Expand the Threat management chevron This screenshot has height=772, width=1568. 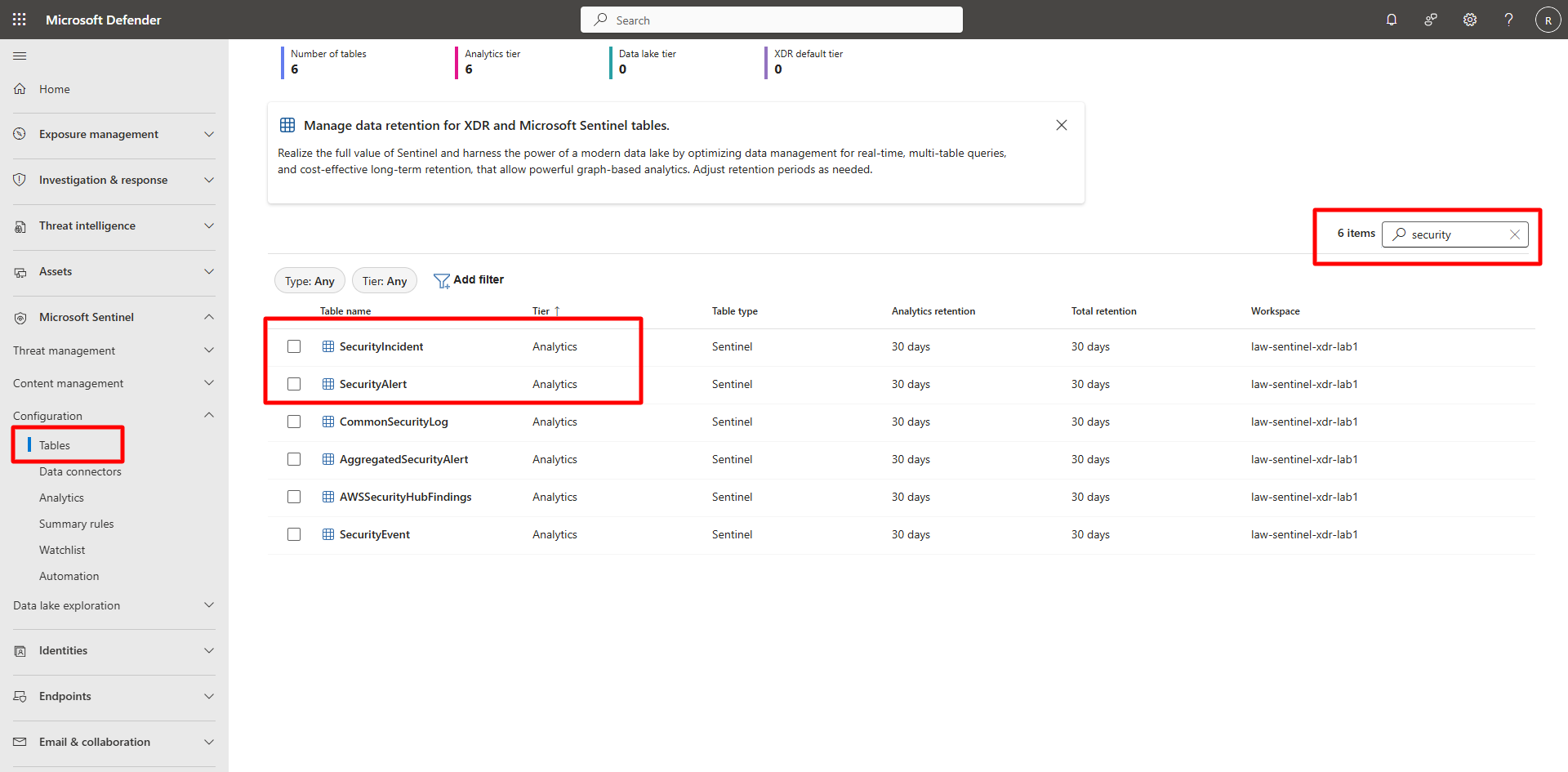tap(209, 350)
